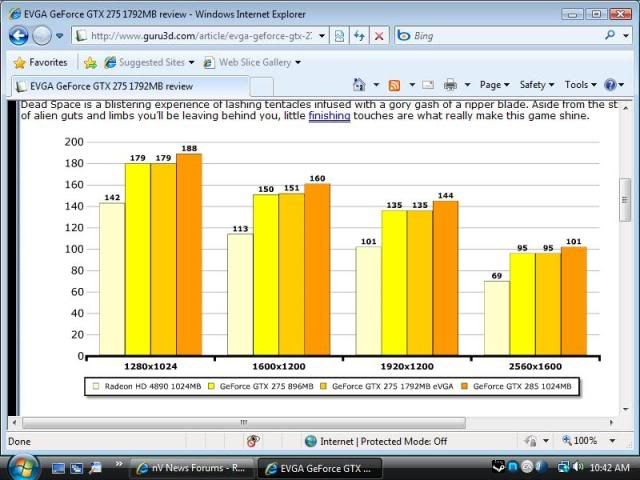The width and height of the screenshot is (640, 480).
Task: Click the Refresh arrows icon
Action: click(x=359, y=36)
